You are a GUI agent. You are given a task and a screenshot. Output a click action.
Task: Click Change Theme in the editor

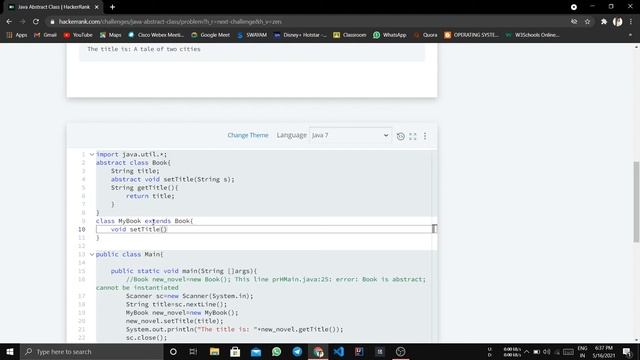point(248,135)
